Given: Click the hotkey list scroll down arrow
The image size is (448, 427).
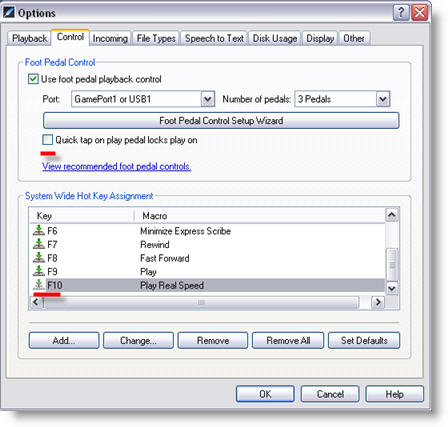Looking at the screenshot, I should [x=392, y=288].
